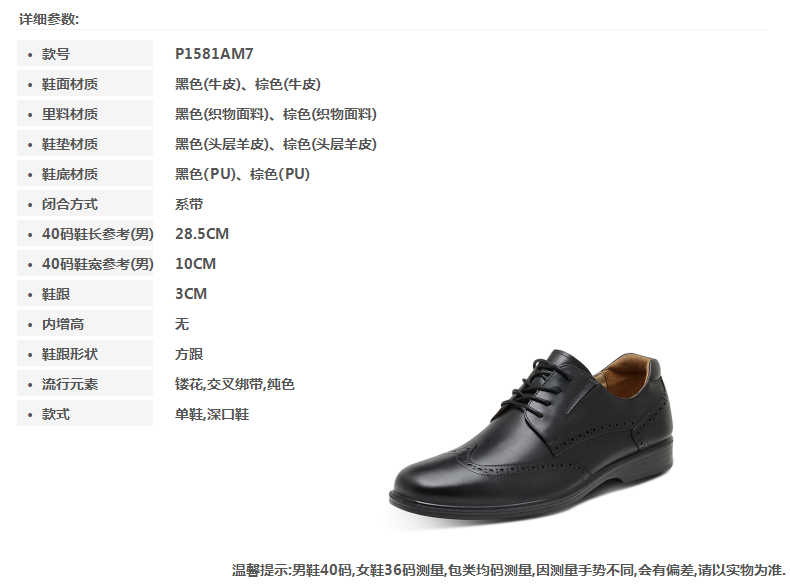Click the 镂花,交叉绑带,纯色 style elements value
This screenshot has height=587, width=790.
235,384
